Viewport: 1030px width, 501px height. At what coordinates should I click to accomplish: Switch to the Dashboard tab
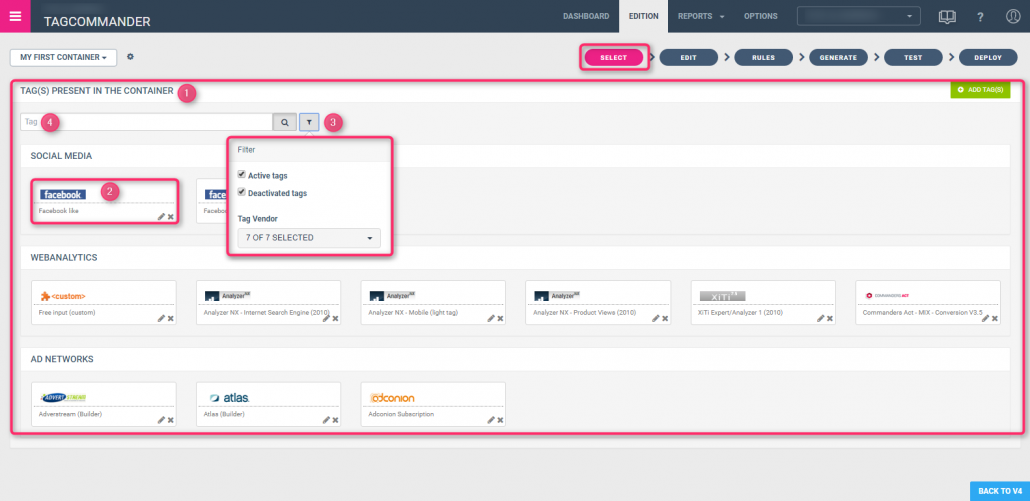pos(586,16)
